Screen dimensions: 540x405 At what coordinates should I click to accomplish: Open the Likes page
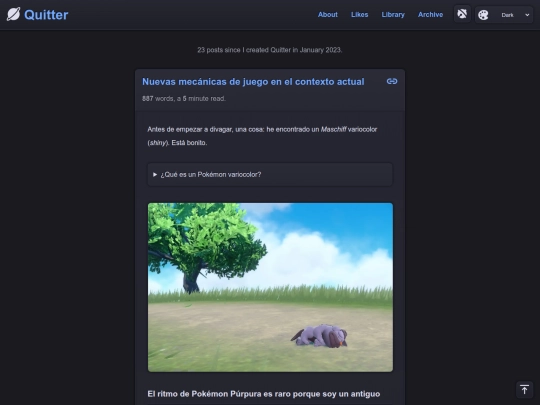[x=360, y=14]
